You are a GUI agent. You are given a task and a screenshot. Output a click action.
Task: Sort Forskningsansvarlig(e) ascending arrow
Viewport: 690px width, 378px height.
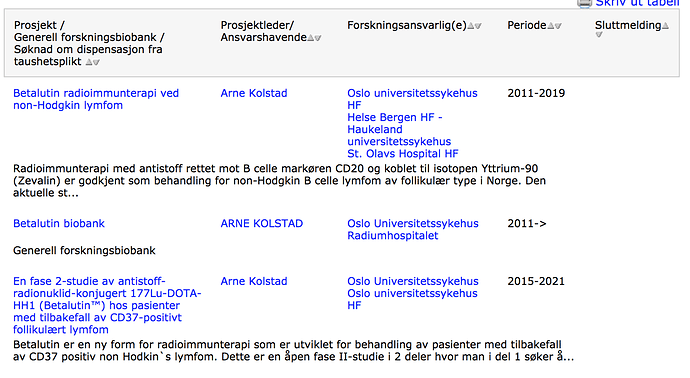[x=471, y=26]
